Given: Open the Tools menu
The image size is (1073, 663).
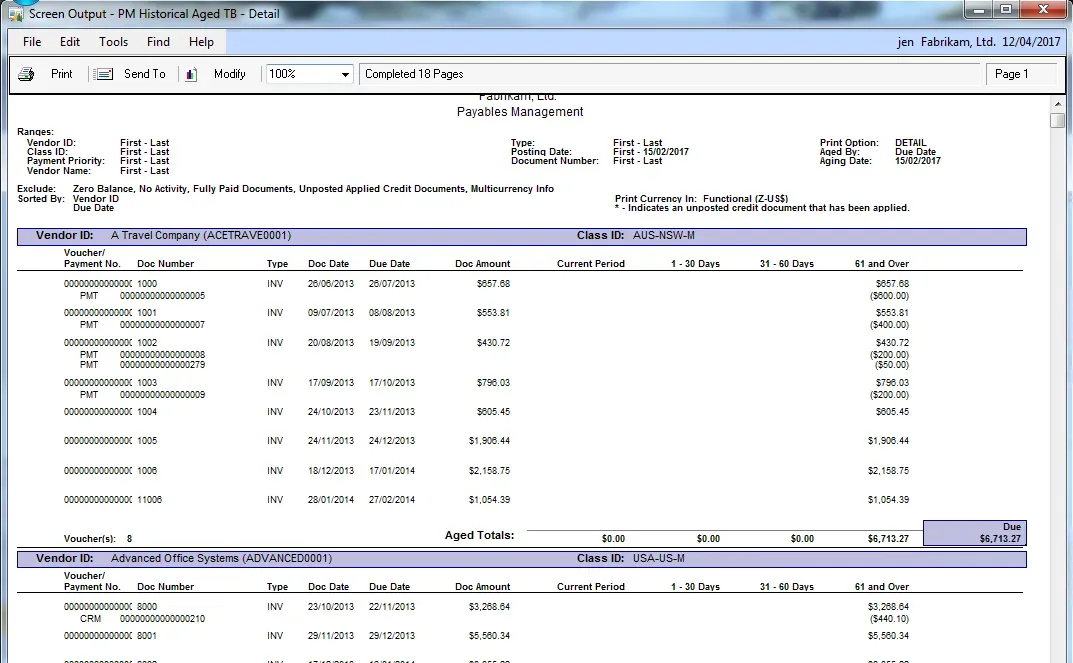Looking at the screenshot, I should [113, 42].
